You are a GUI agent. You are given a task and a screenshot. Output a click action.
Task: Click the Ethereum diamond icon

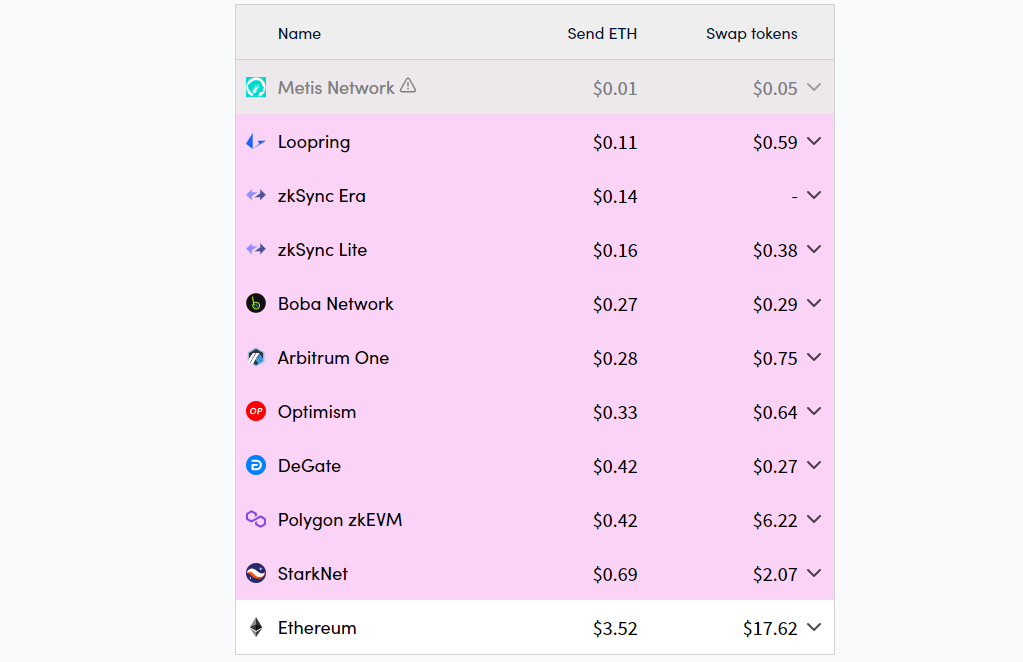tap(256, 627)
